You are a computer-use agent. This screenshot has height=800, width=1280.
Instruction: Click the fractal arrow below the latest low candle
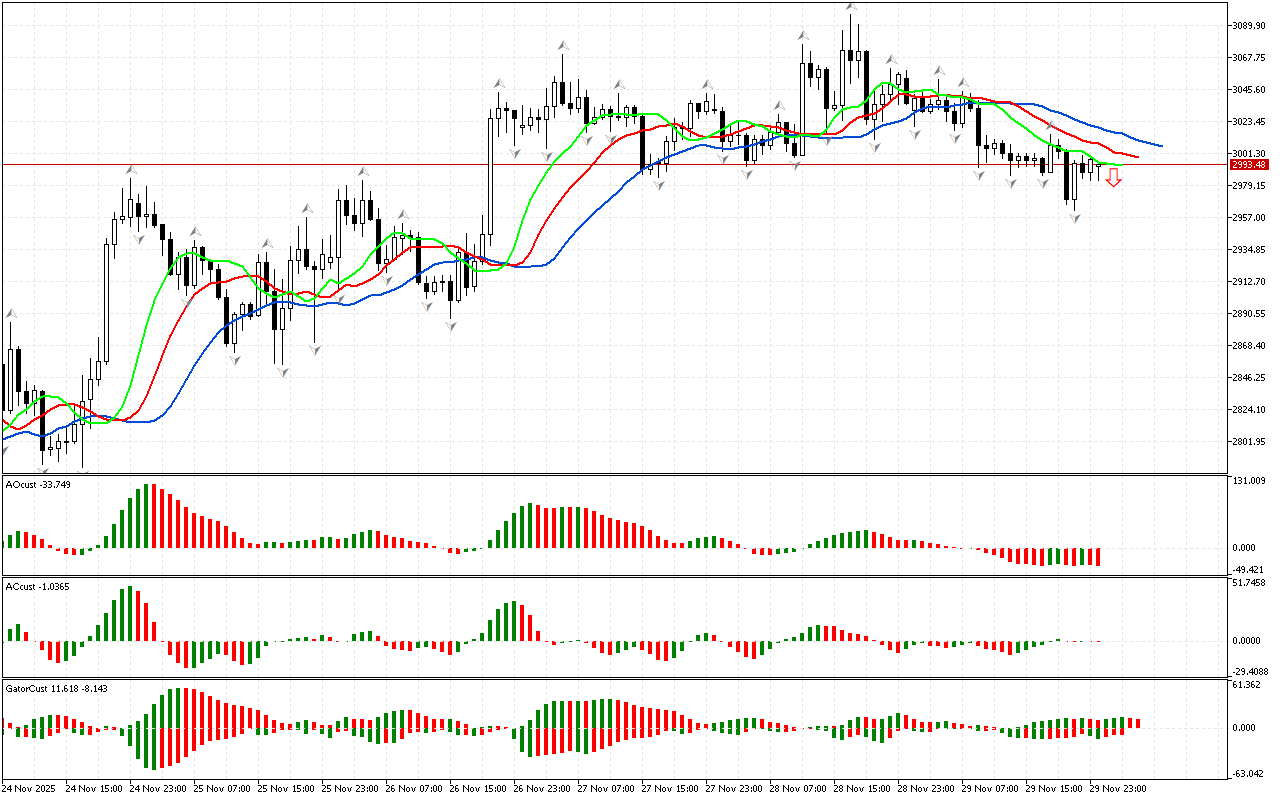[1075, 217]
